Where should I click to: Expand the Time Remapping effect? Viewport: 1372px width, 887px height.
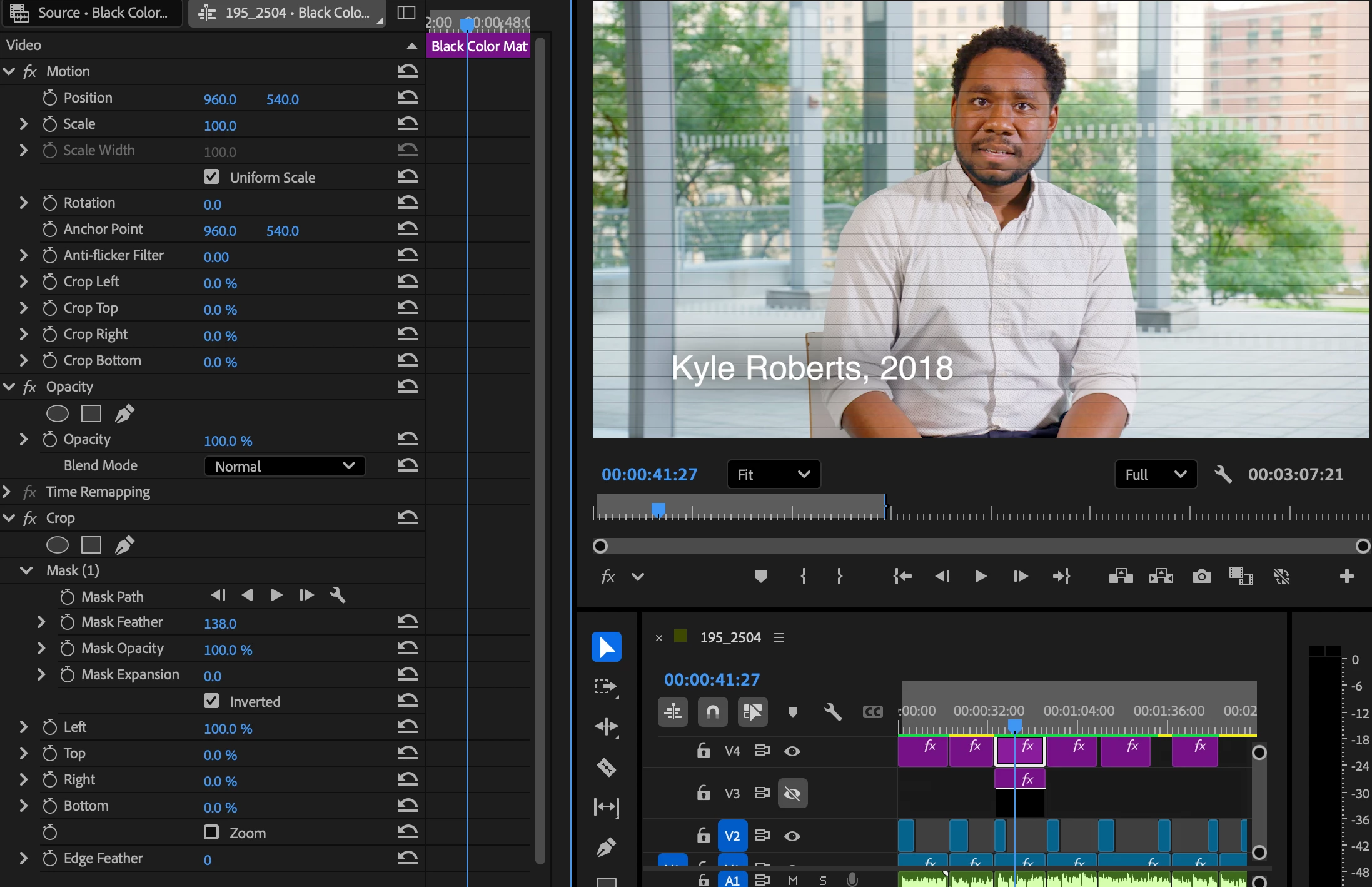click(x=8, y=492)
